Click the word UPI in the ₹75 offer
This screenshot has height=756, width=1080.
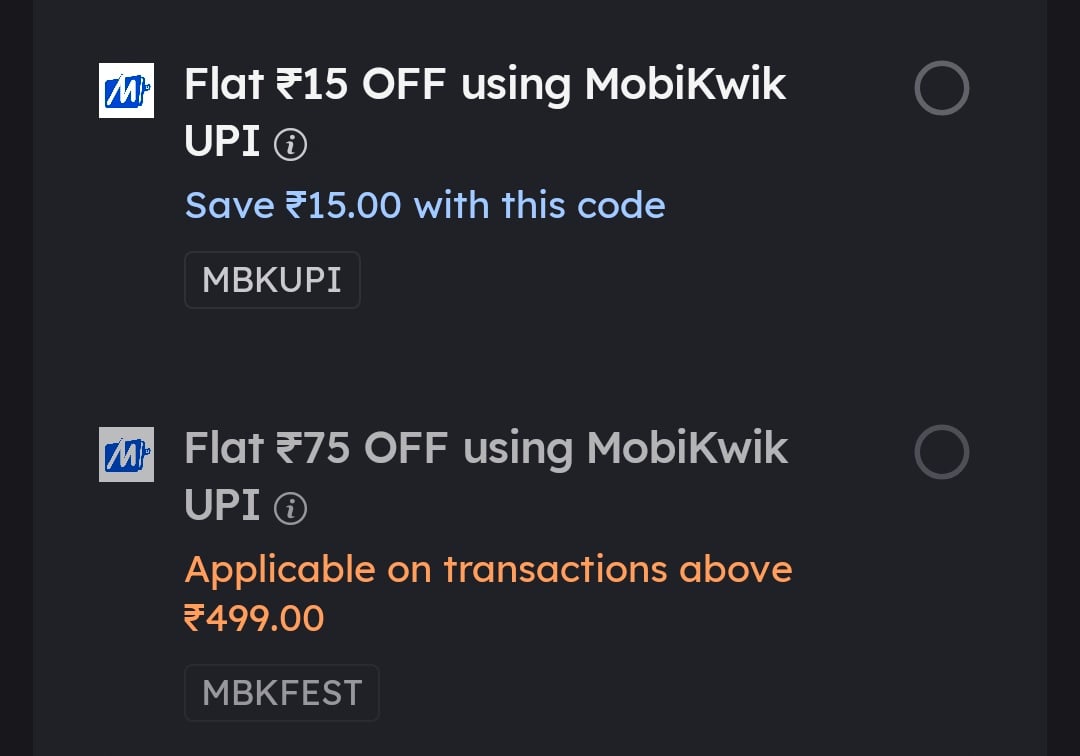[222, 505]
